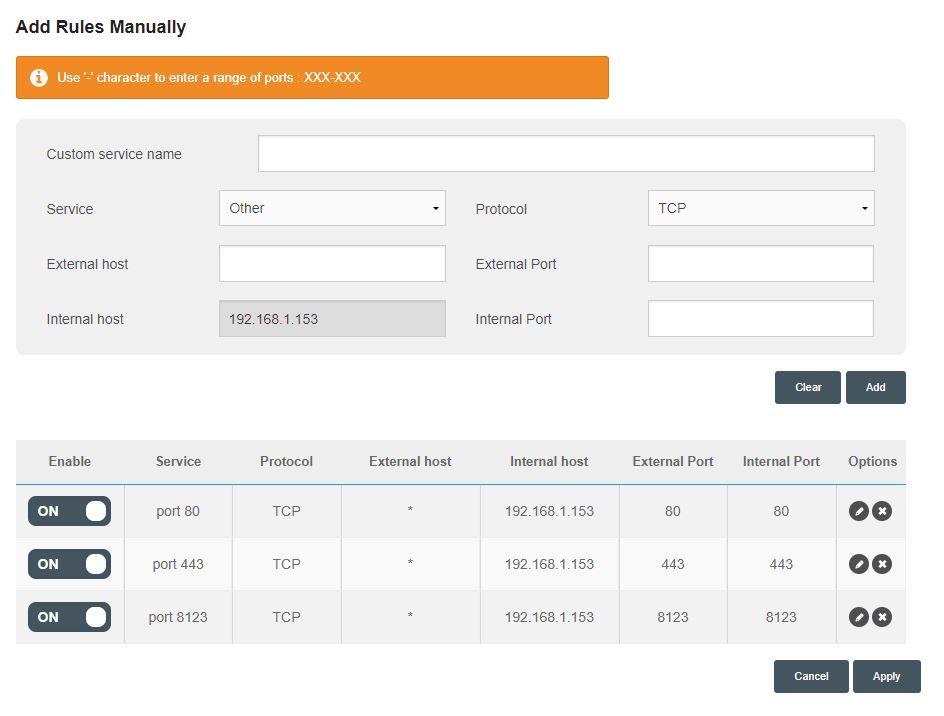Focus the Custom service name field
The height and width of the screenshot is (716, 944).
(x=566, y=154)
